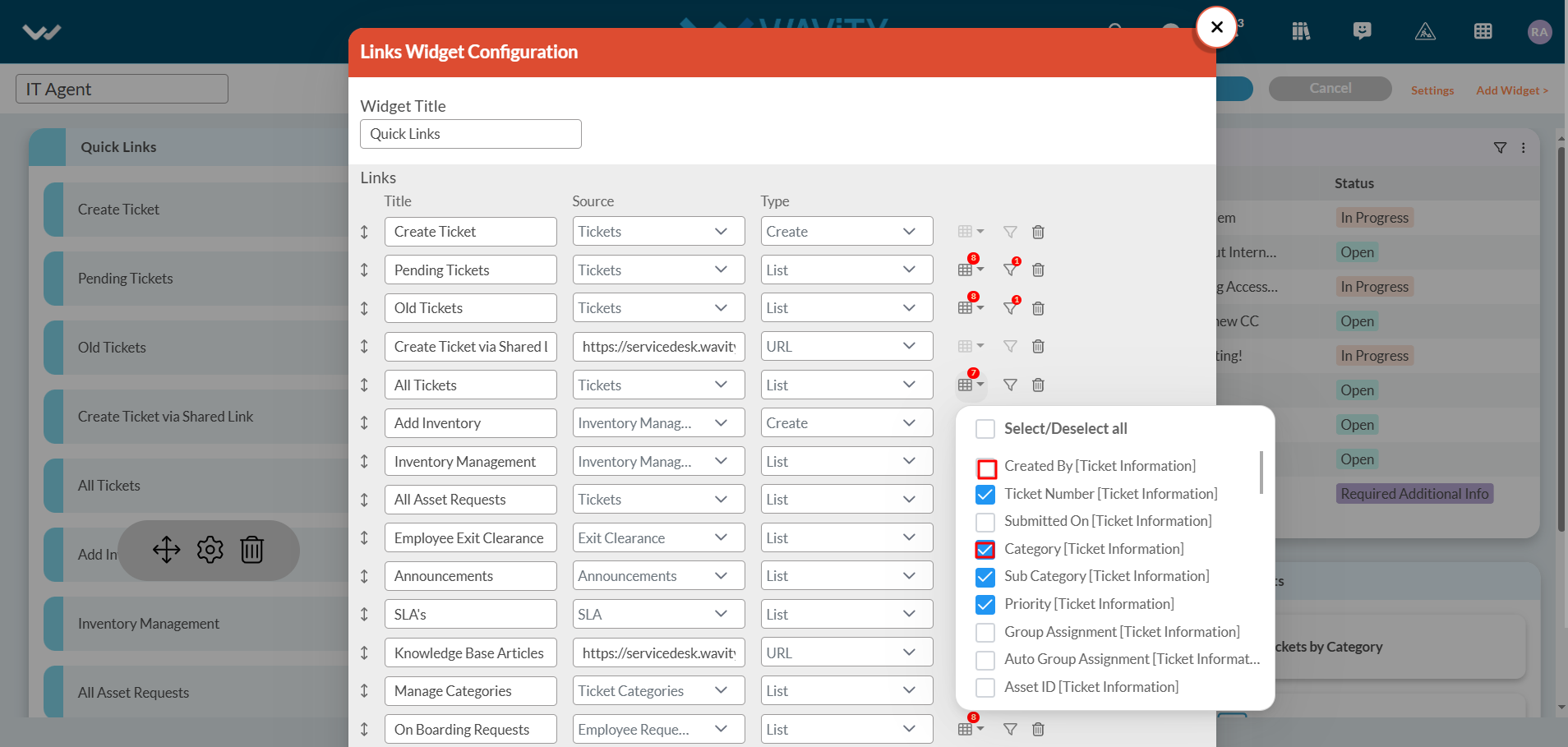Open columns selector for Old Tickets row
The image size is (1568, 747).
(x=970, y=308)
